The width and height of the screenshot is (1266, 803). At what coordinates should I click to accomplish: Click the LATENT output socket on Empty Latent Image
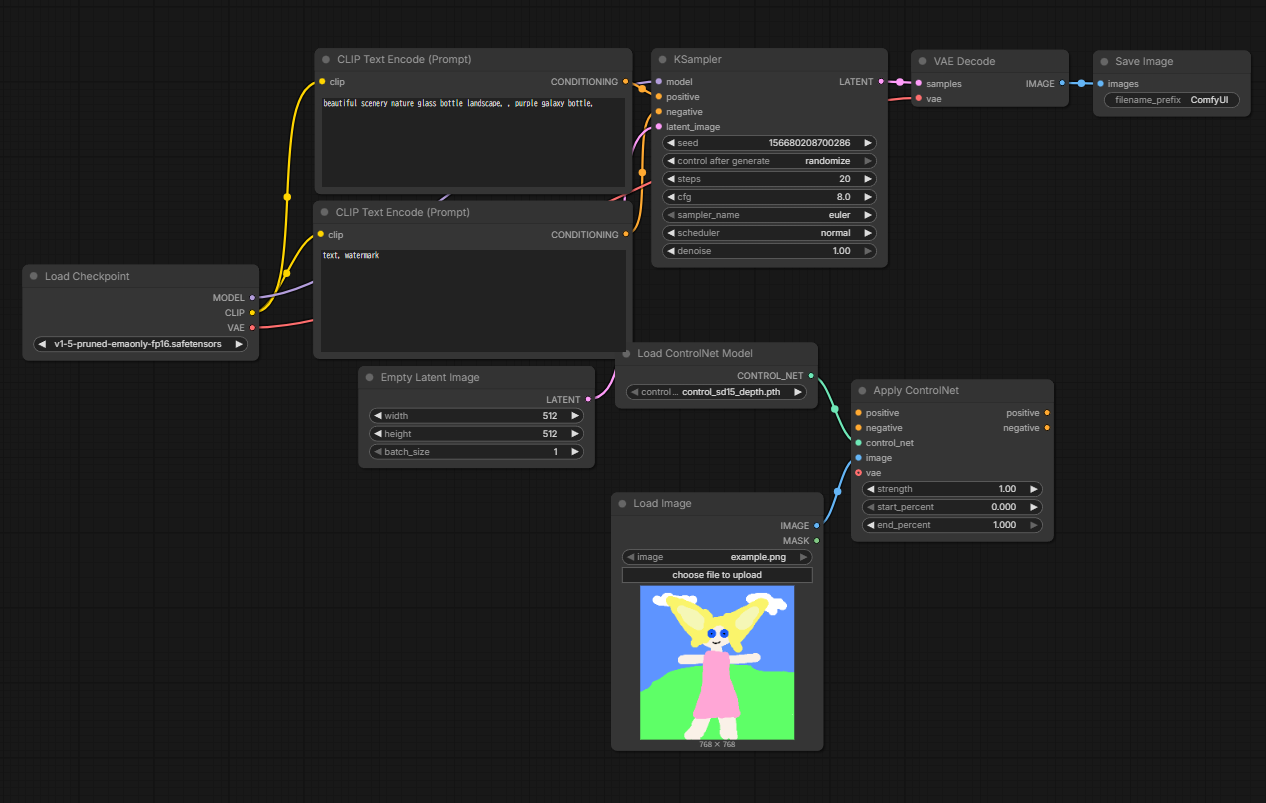[588, 400]
